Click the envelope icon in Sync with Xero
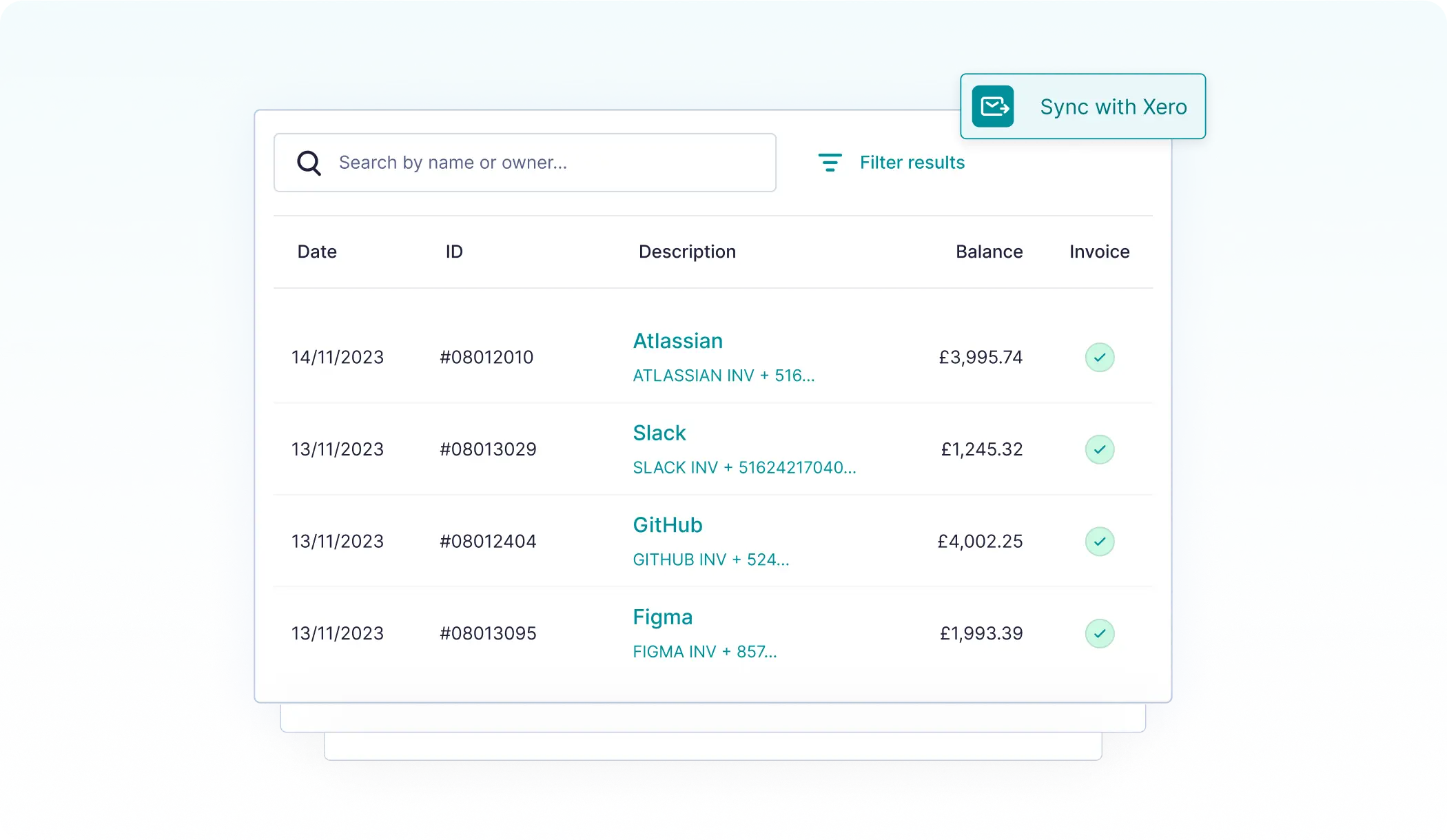 click(x=992, y=106)
